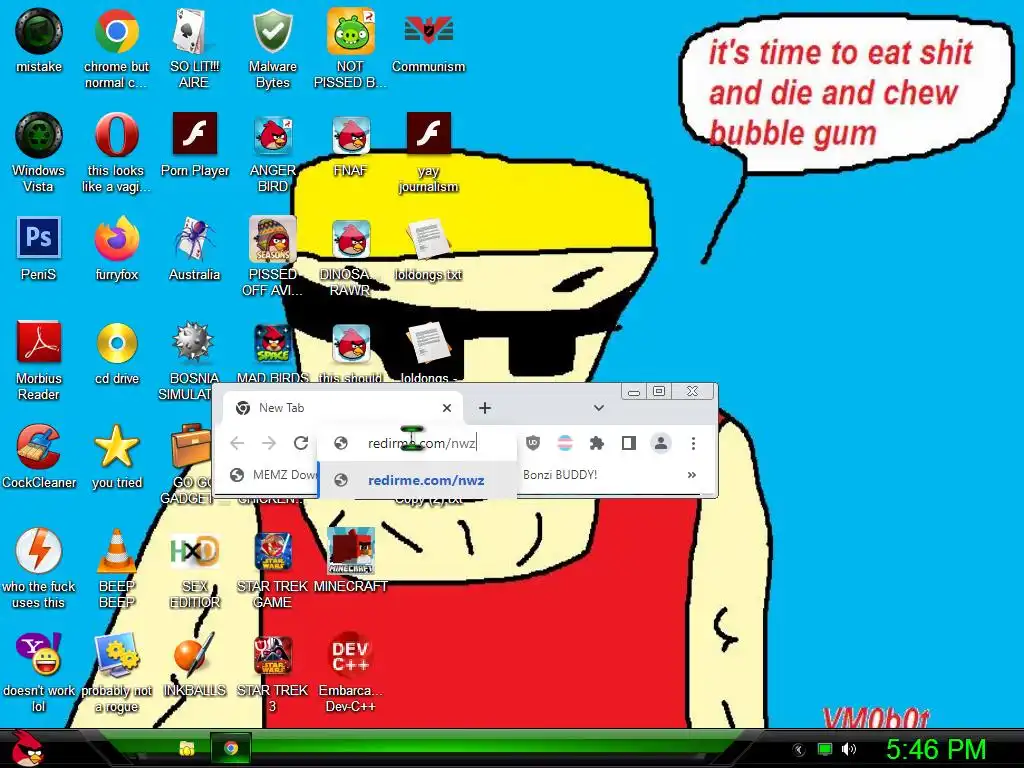Click the 5:46 PM taskbar clock
Viewport: 1024px width, 768px height.
click(x=935, y=749)
